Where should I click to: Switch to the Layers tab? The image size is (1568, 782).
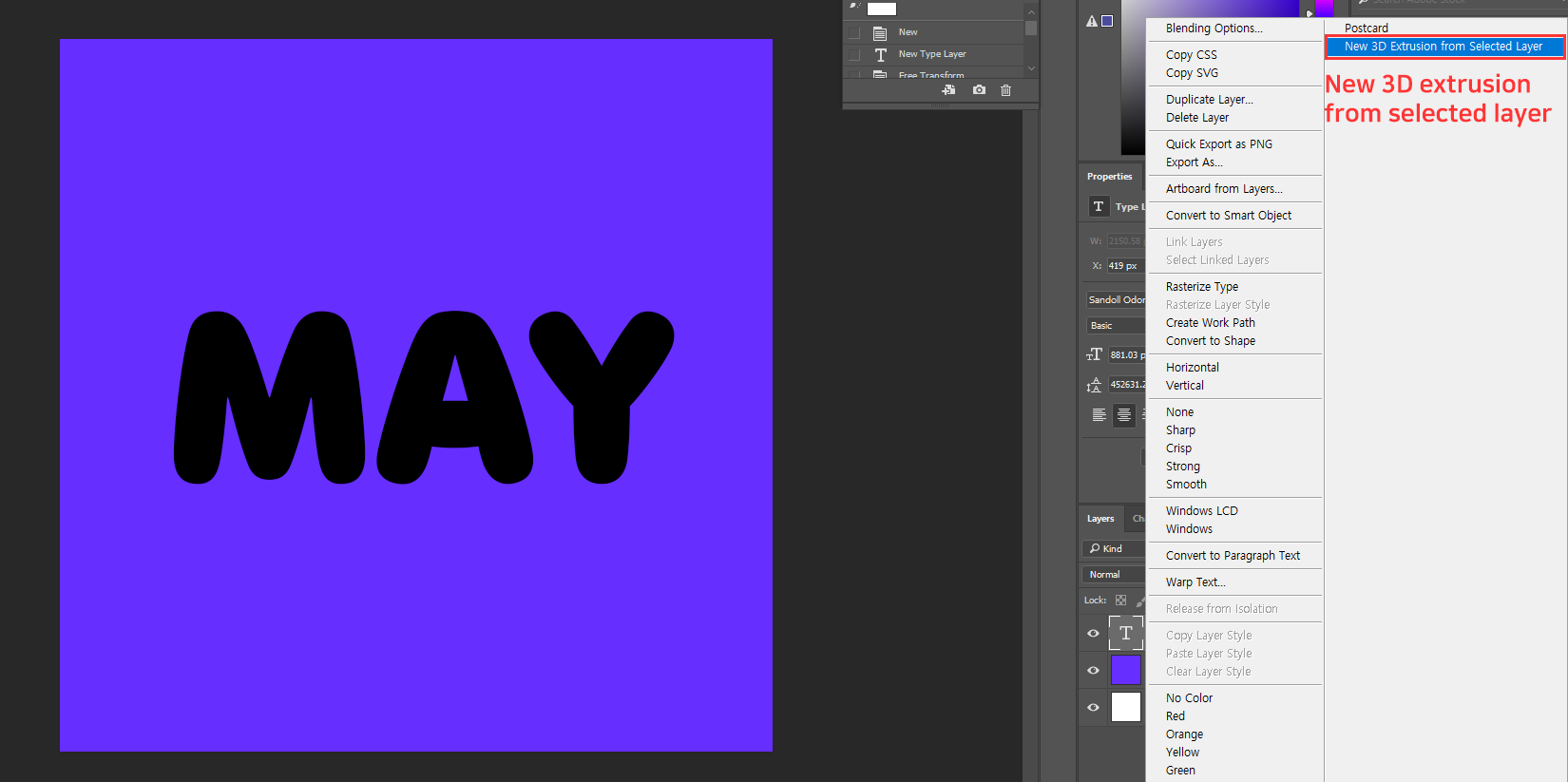pyautogui.click(x=1100, y=519)
